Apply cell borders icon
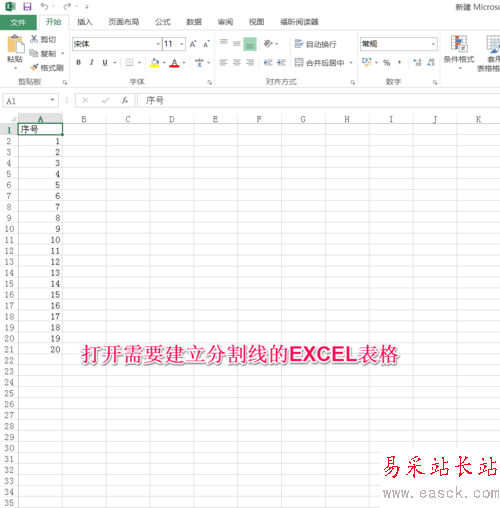Viewport: 500px width, 508px height. pos(130,62)
